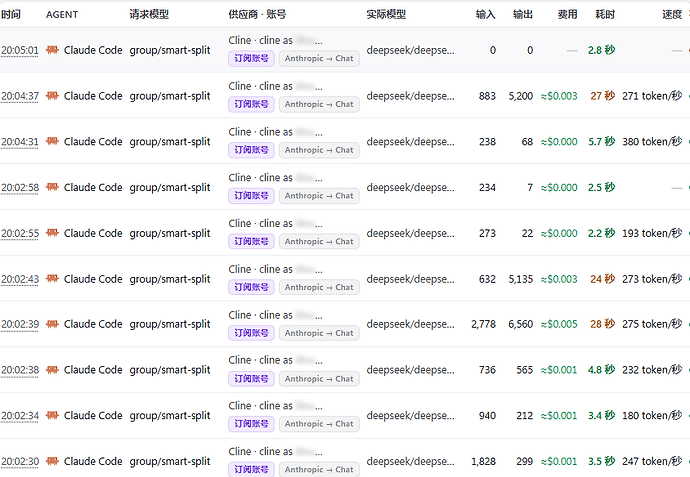Click Claude Code icon in 20:02:58 row
The image size is (690, 477).
(52, 187)
